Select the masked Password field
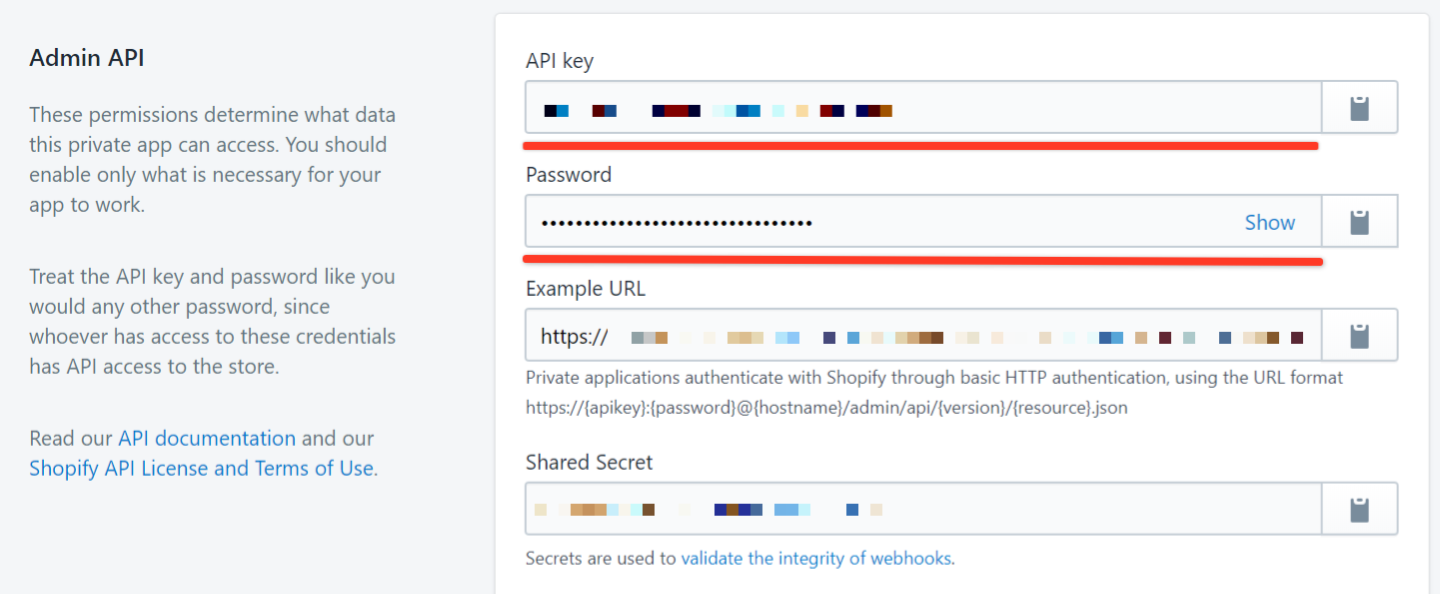Image resolution: width=1440 pixels, height=594 pixels. [x=924, y=221]
